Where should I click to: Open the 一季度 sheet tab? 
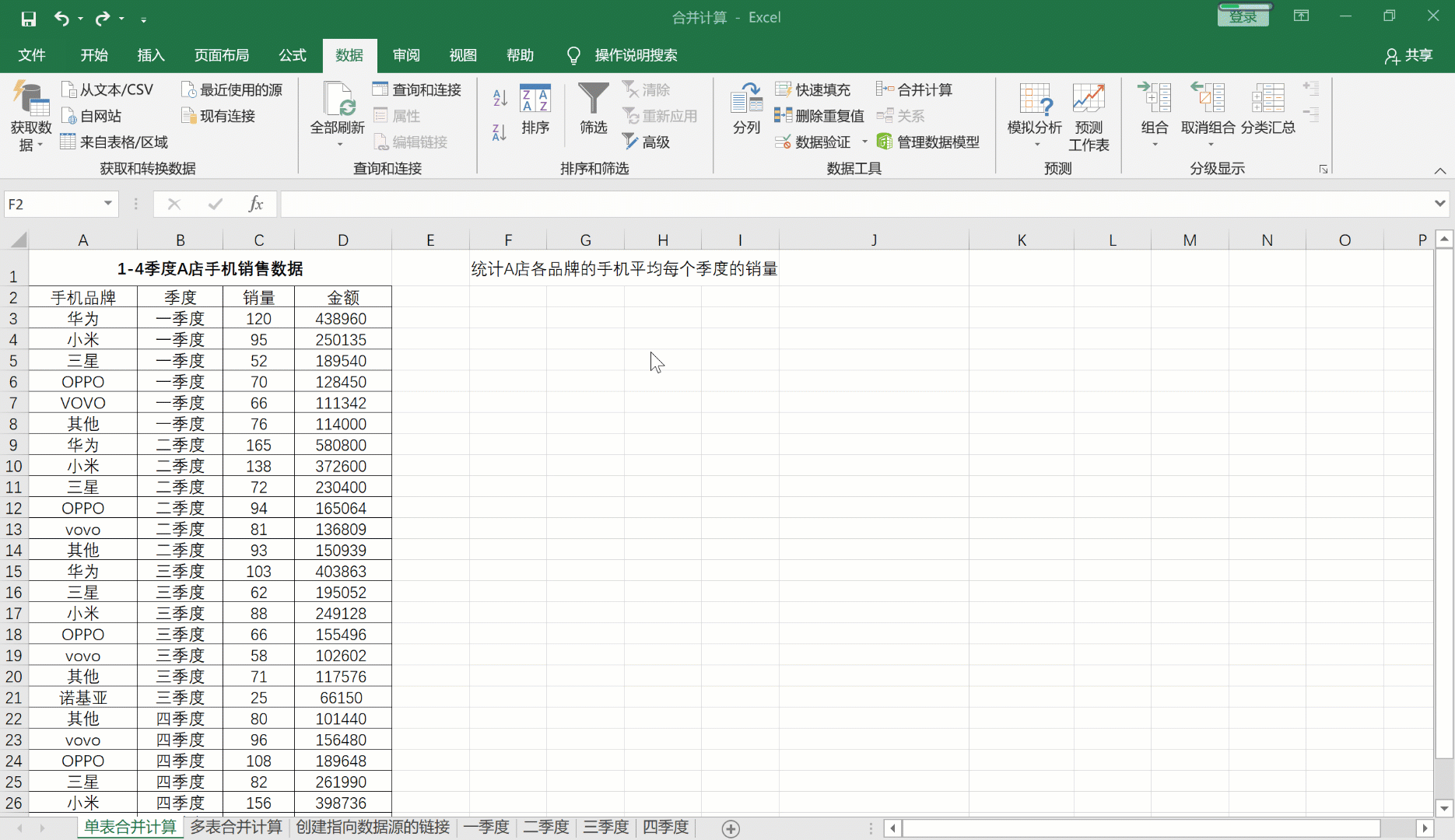pos(486,827)
